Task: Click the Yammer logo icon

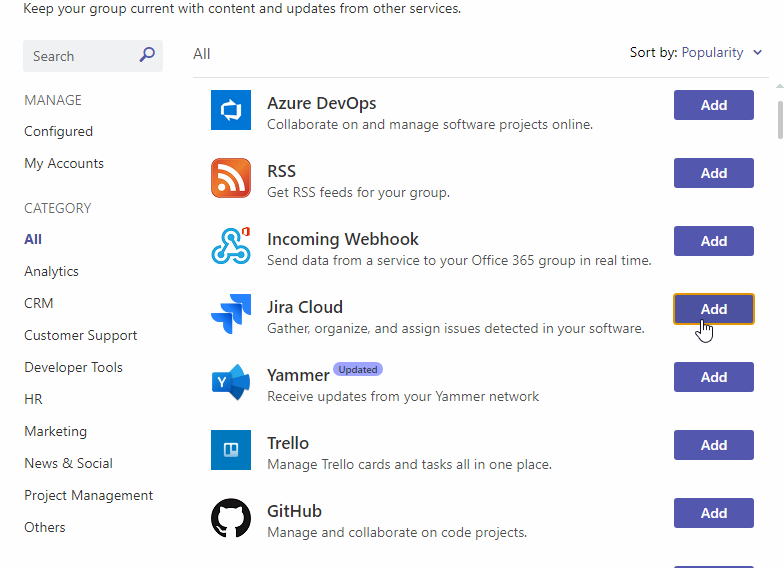Action: coord(231,382)
